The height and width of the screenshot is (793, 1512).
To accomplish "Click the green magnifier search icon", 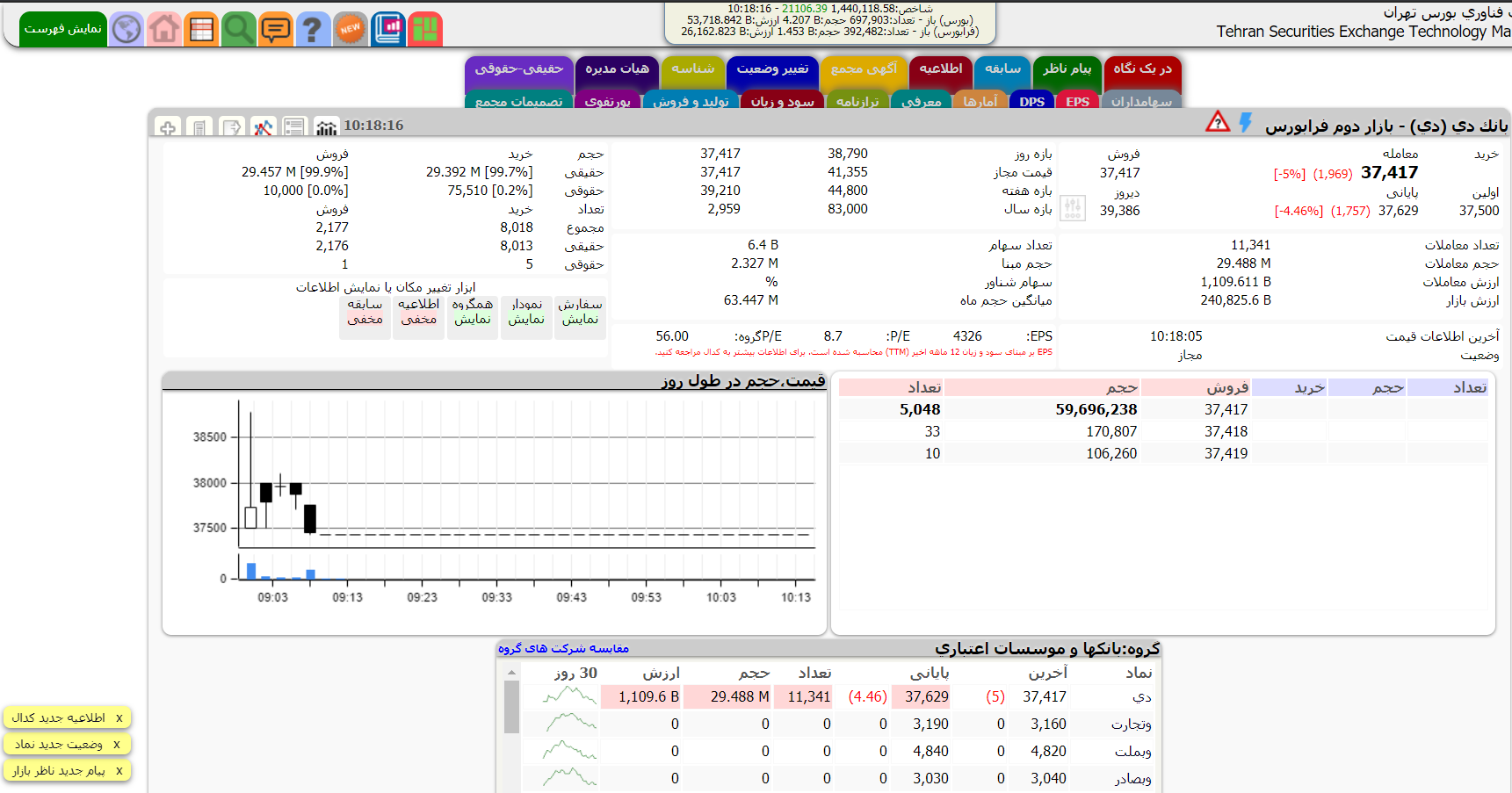I will click(x=238, y=29).
